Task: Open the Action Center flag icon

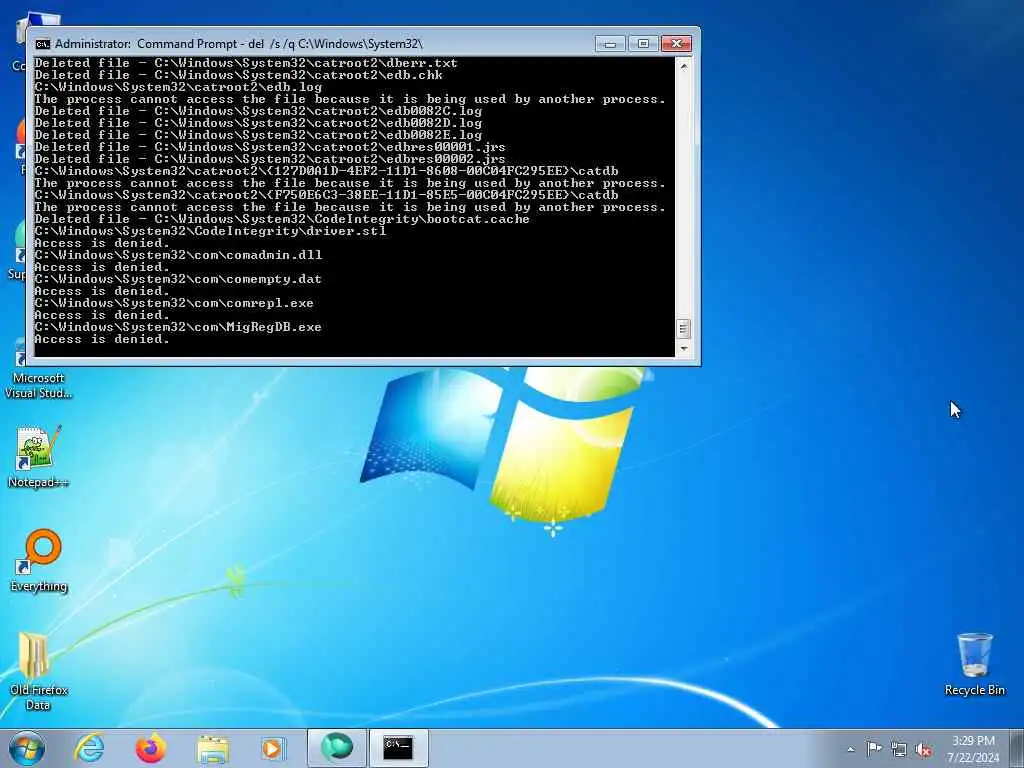Action: (x=874, y=749)
